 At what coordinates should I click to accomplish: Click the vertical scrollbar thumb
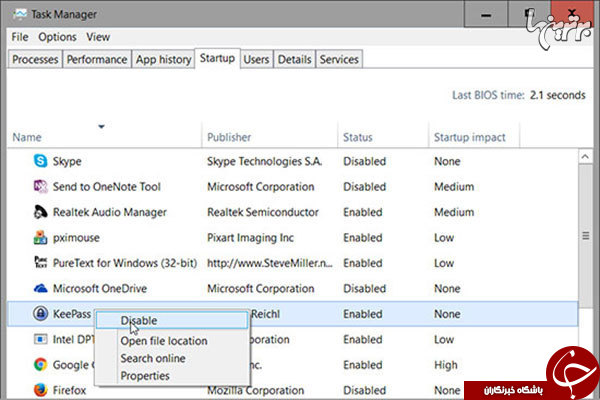click(x=585, y=236)
